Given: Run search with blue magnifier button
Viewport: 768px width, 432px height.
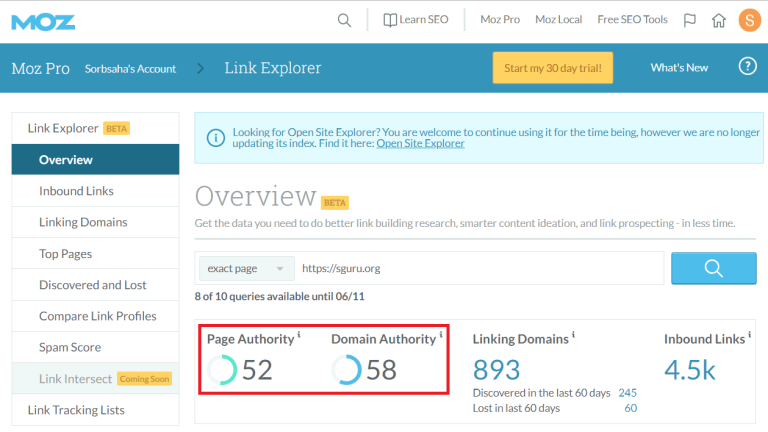Looking at the screenshot, I should pyautogui.click(x=714, y=268).
